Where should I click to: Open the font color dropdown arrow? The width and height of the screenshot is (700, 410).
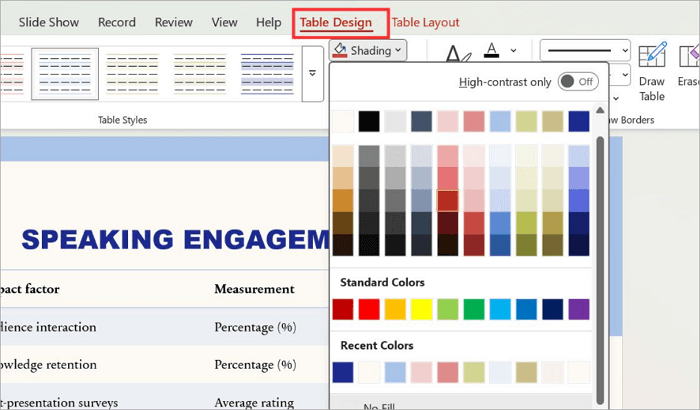(513, 50)
